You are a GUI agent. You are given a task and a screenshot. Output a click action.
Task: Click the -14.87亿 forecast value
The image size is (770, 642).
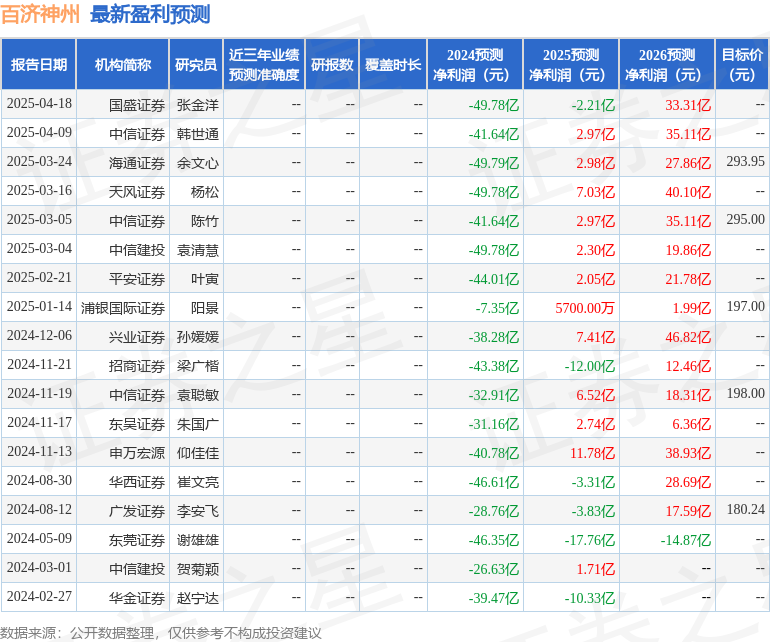(x=686, y=540)
